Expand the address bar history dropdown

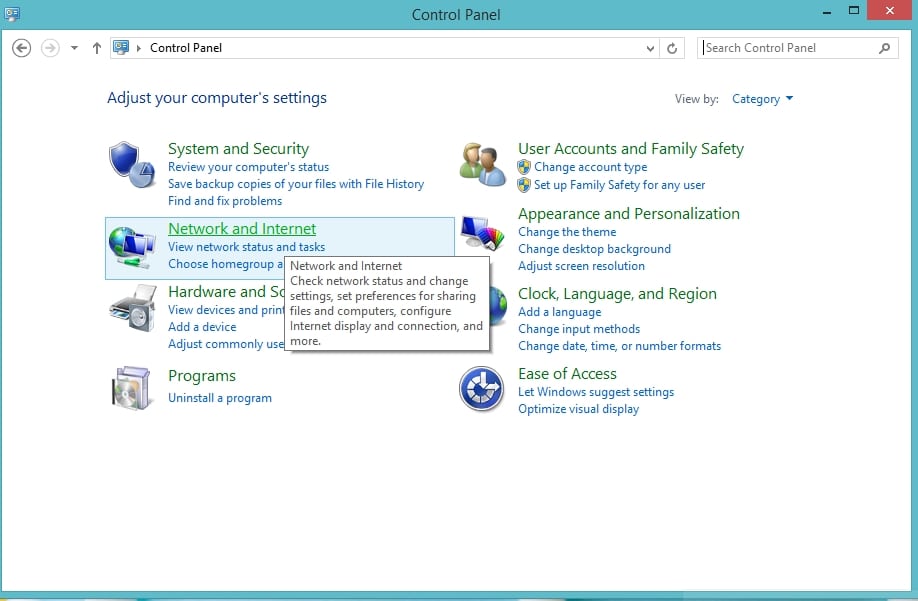(x=650, y=48)
